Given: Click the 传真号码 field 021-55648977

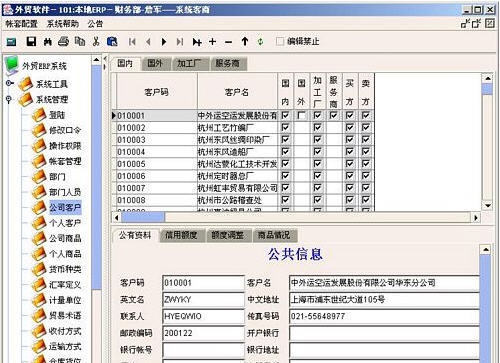Looking at the screenshot, I should click(x=384, y=316).
